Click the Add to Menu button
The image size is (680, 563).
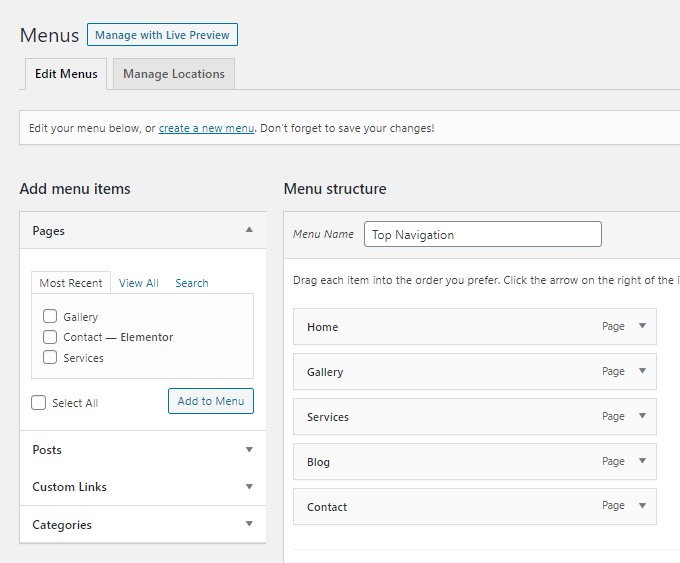click(210, 401)
